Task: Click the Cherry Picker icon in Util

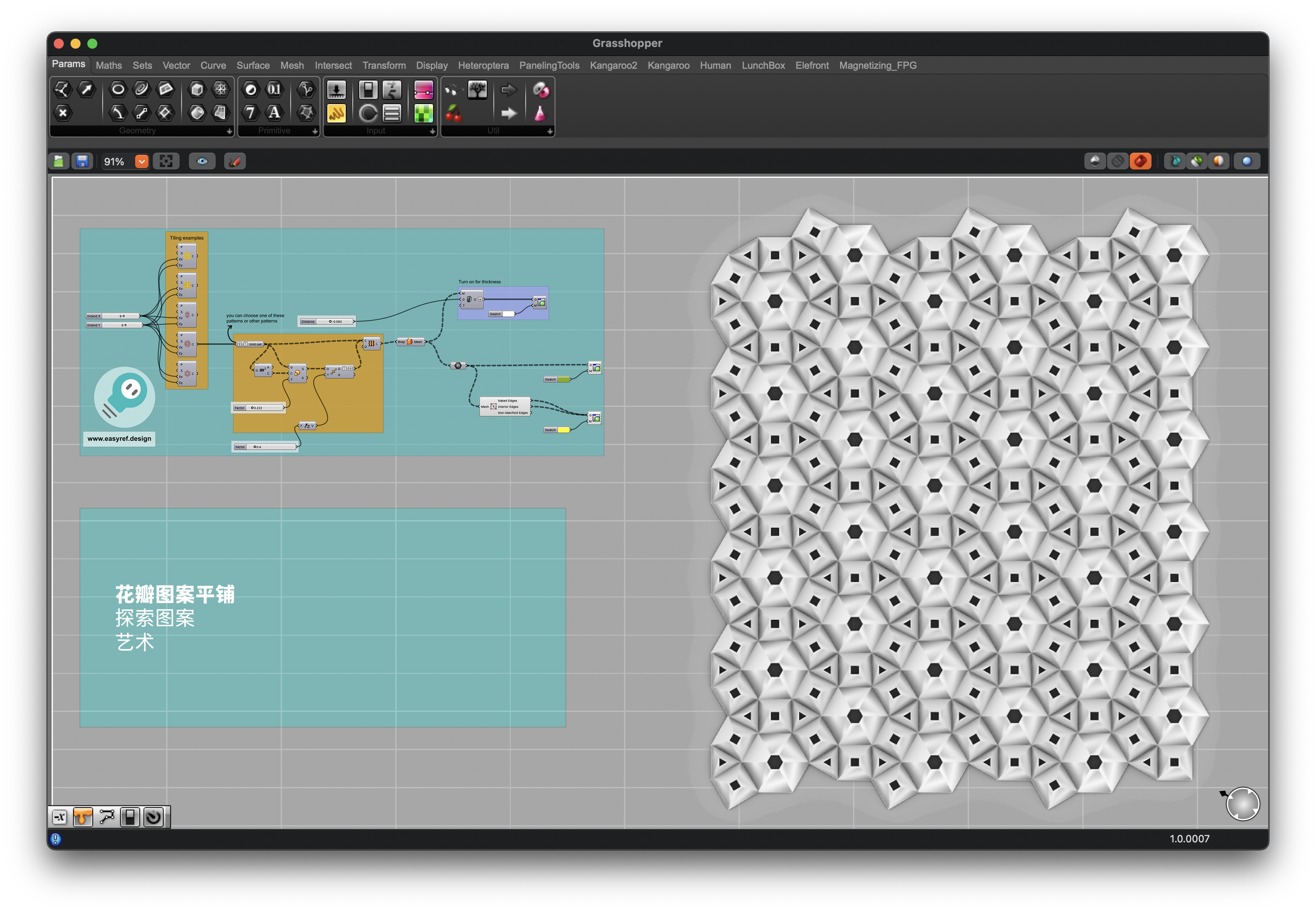Action: [453, 113]
